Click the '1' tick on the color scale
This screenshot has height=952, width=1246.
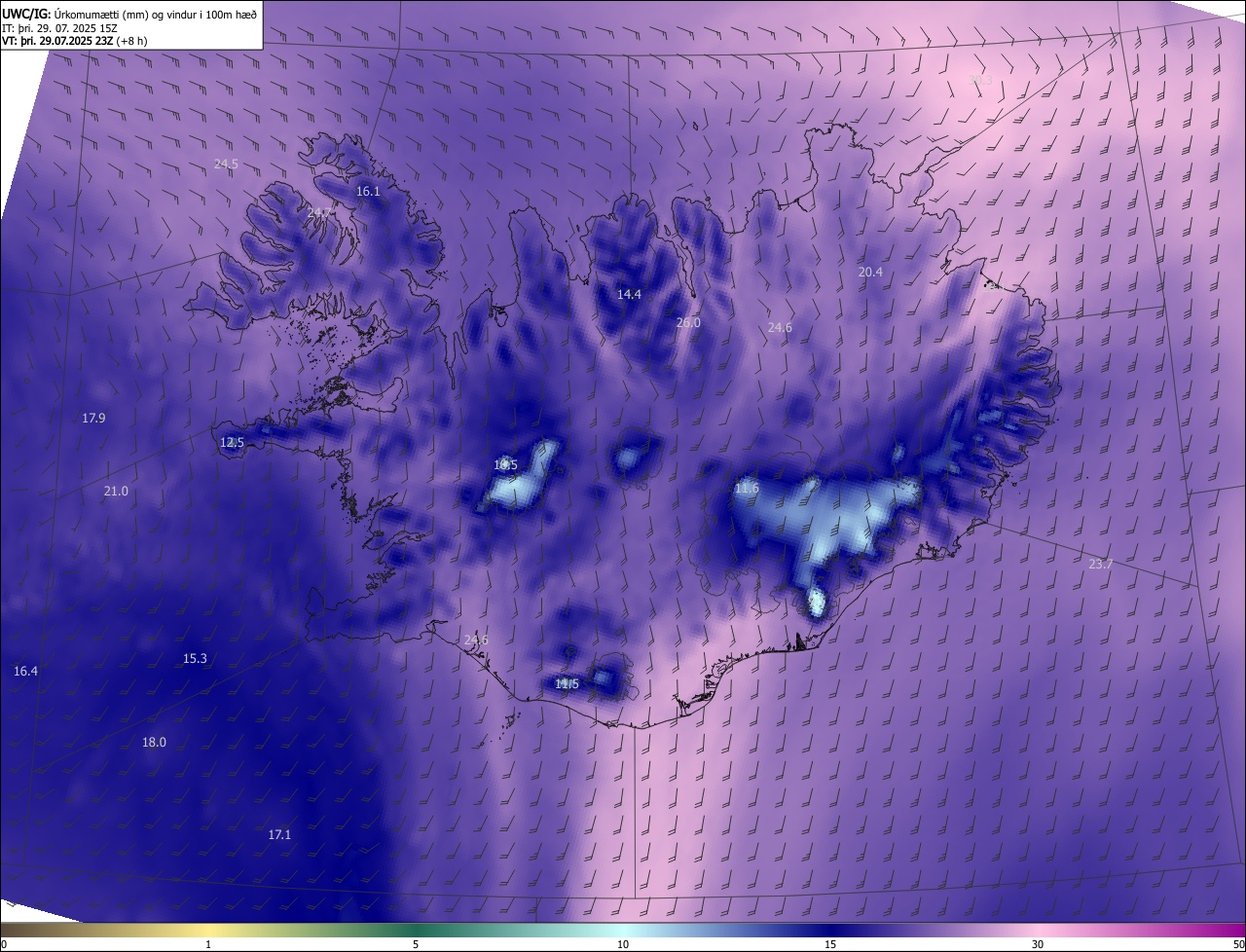(208, 945)
